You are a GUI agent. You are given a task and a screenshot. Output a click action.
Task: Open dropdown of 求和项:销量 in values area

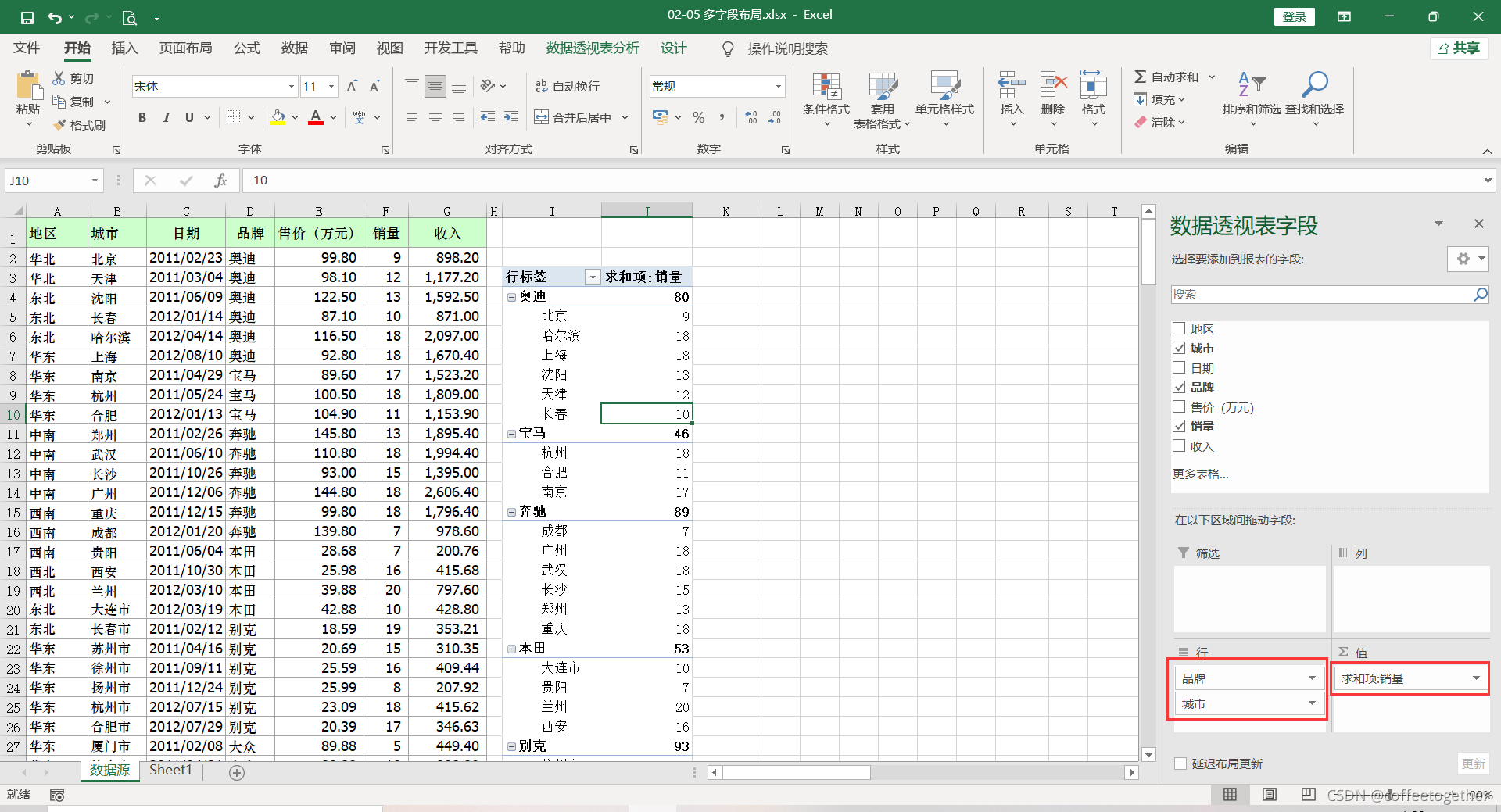pyautogui.click(x=1476, y=678)
